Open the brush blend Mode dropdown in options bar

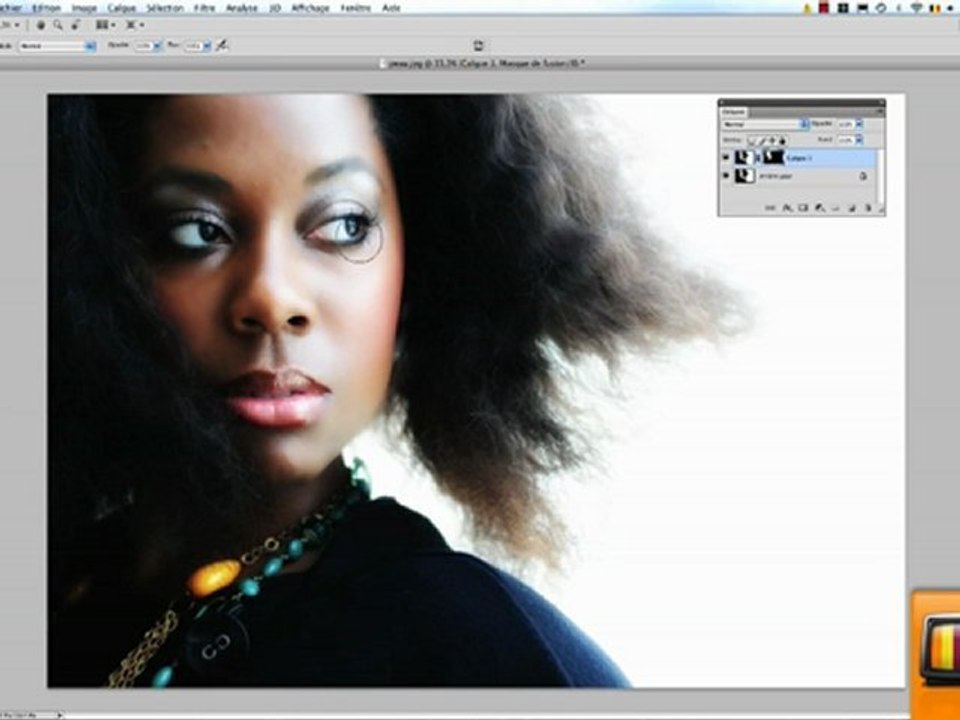(57, 46)
